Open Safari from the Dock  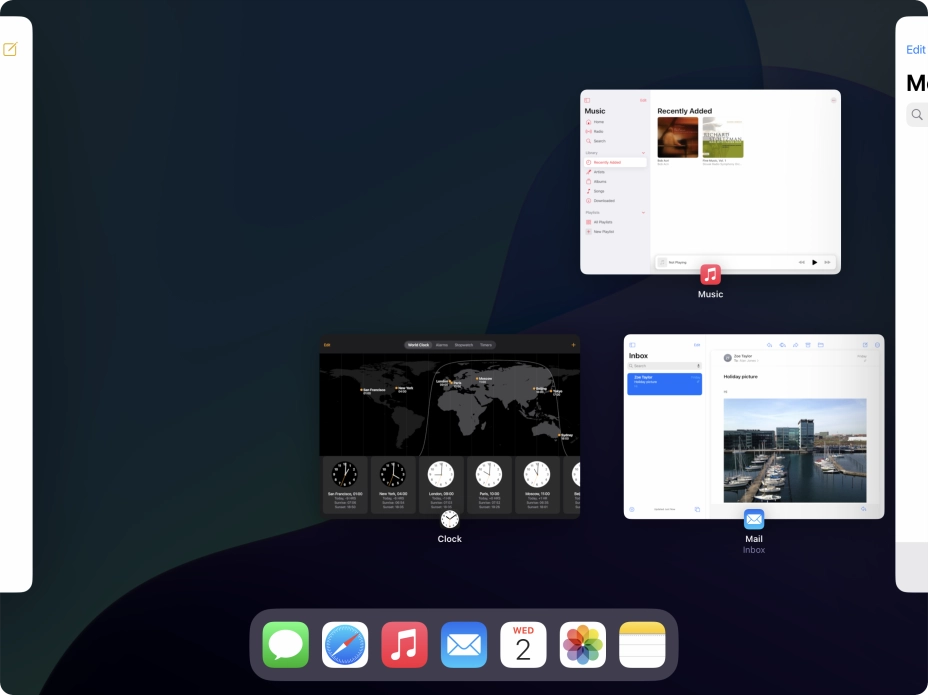[x=344, y=643]
